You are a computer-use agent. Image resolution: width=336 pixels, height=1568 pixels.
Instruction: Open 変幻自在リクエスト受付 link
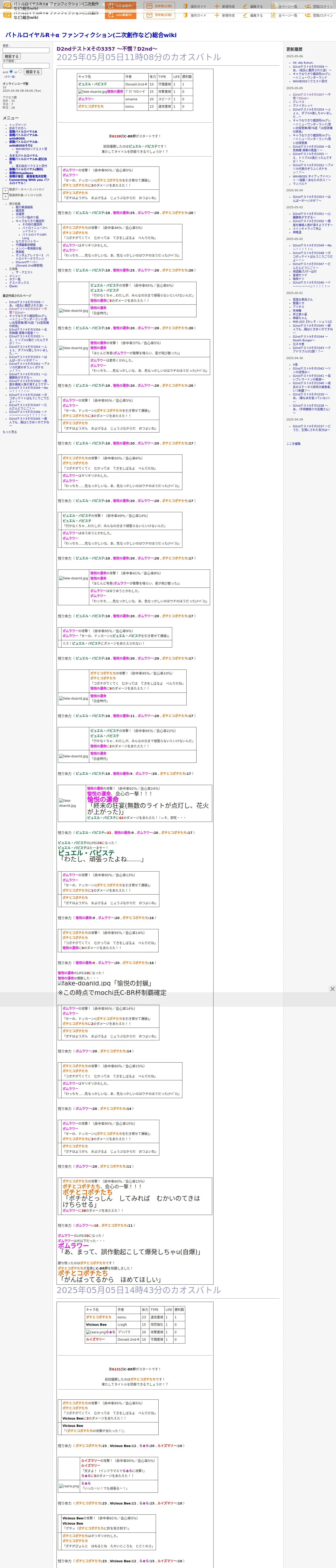31,166
